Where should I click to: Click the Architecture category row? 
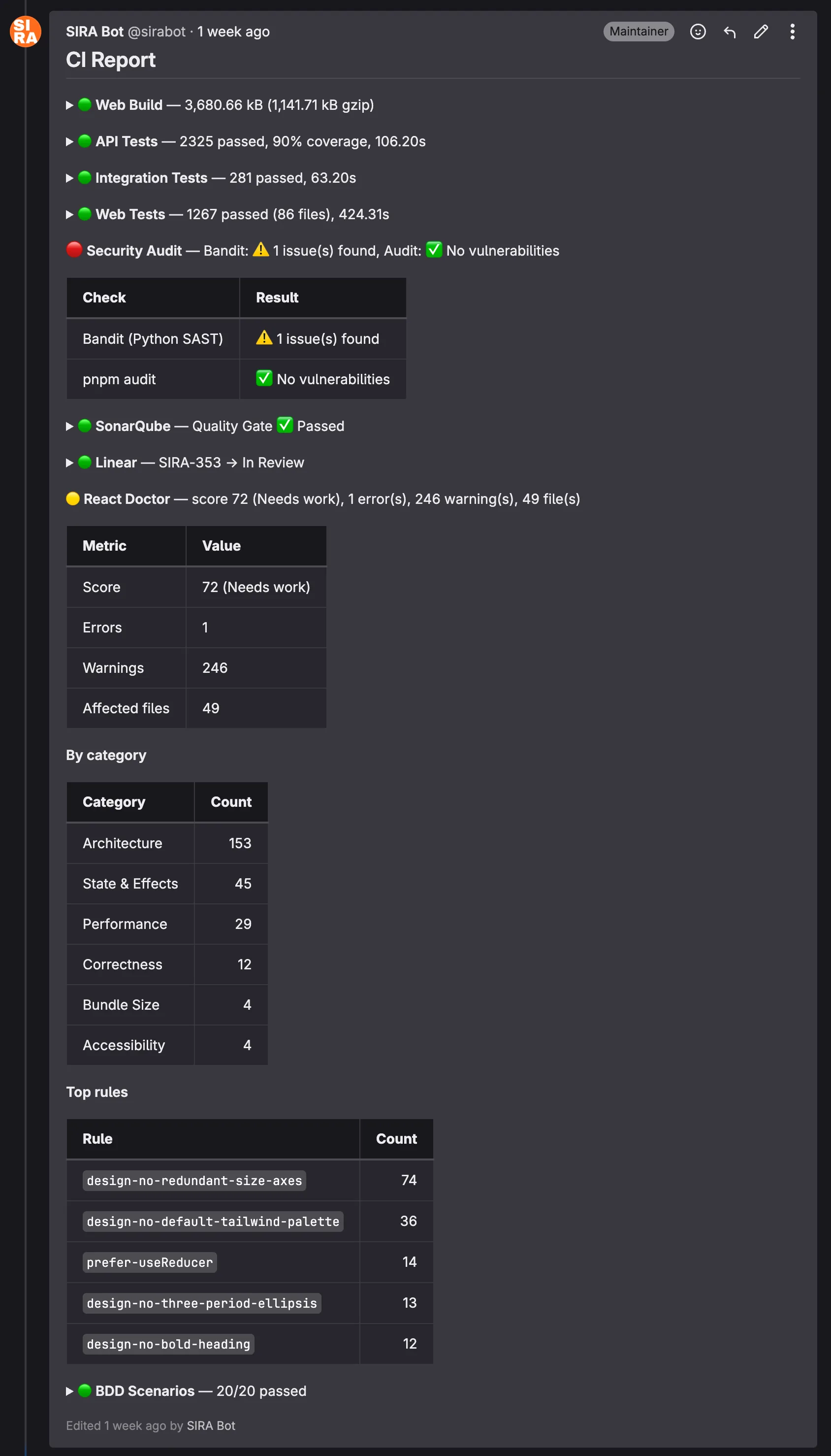(167, 844)
